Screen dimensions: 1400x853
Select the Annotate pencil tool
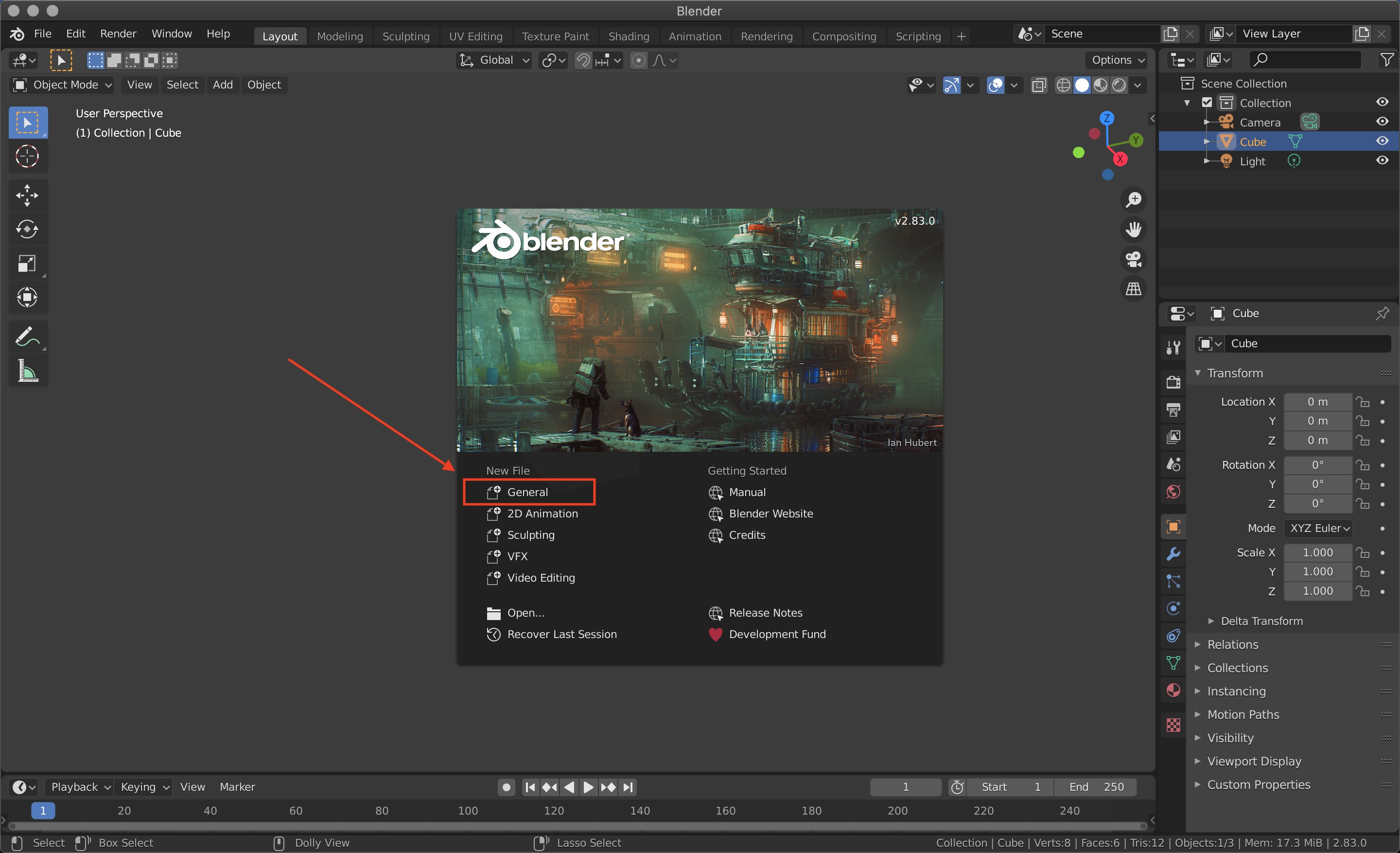[x=27, y=337]
